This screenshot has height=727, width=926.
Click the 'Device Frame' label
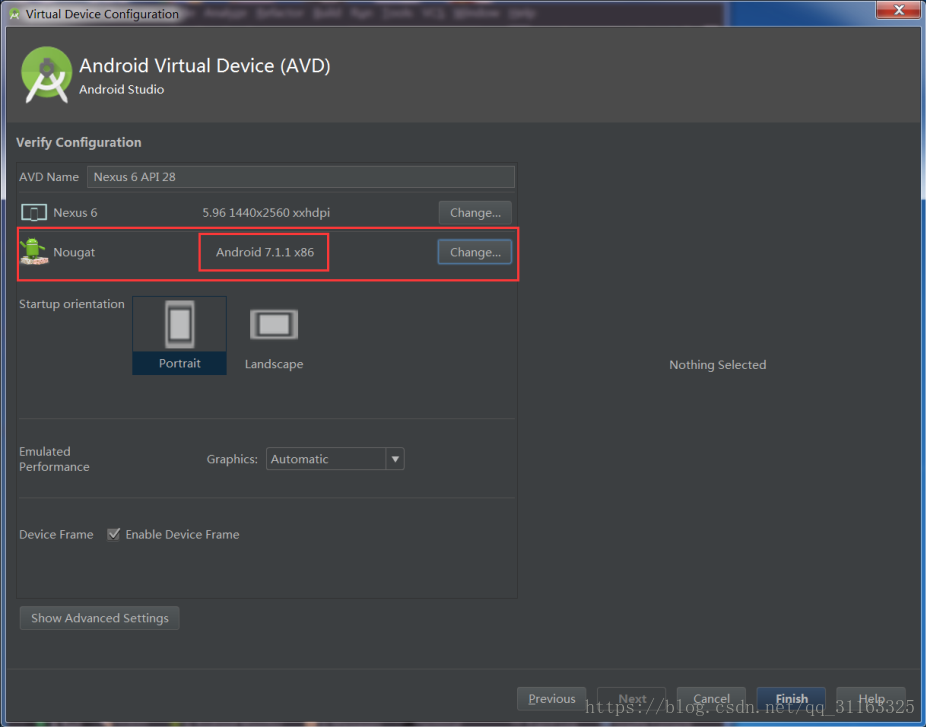[x=56, y=534]
